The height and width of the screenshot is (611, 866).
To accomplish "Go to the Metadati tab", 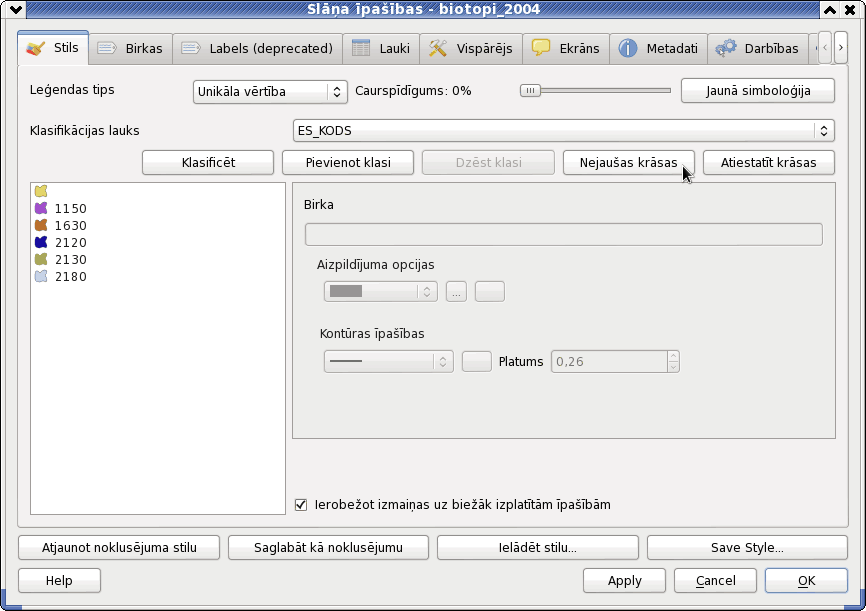I will pyautogui.click(x=658, y=49).
